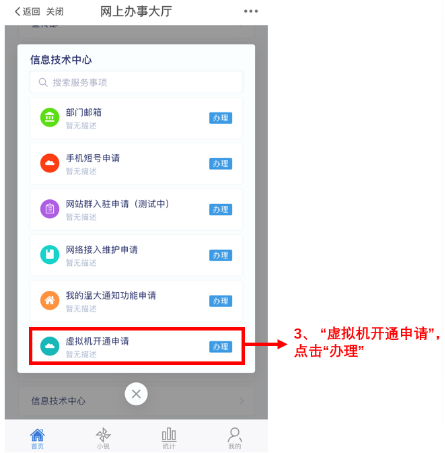Image resolution: width=445 pixels, height=453 pixels.
Task: Tap the red cloud icon for 手机短号申请
Action: coord(50,163)
